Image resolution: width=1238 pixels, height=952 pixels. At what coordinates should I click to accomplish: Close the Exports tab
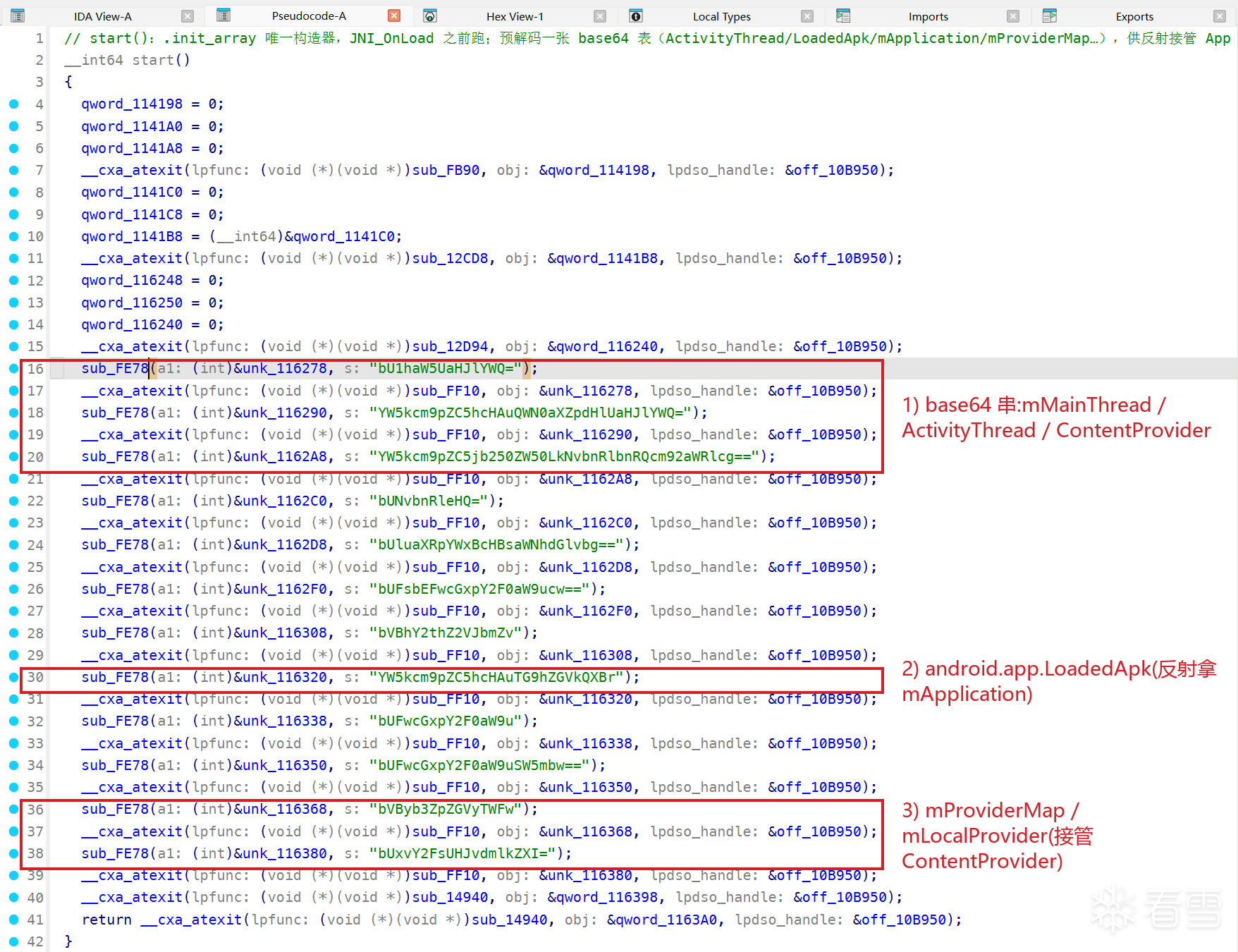coord(1220,16)
